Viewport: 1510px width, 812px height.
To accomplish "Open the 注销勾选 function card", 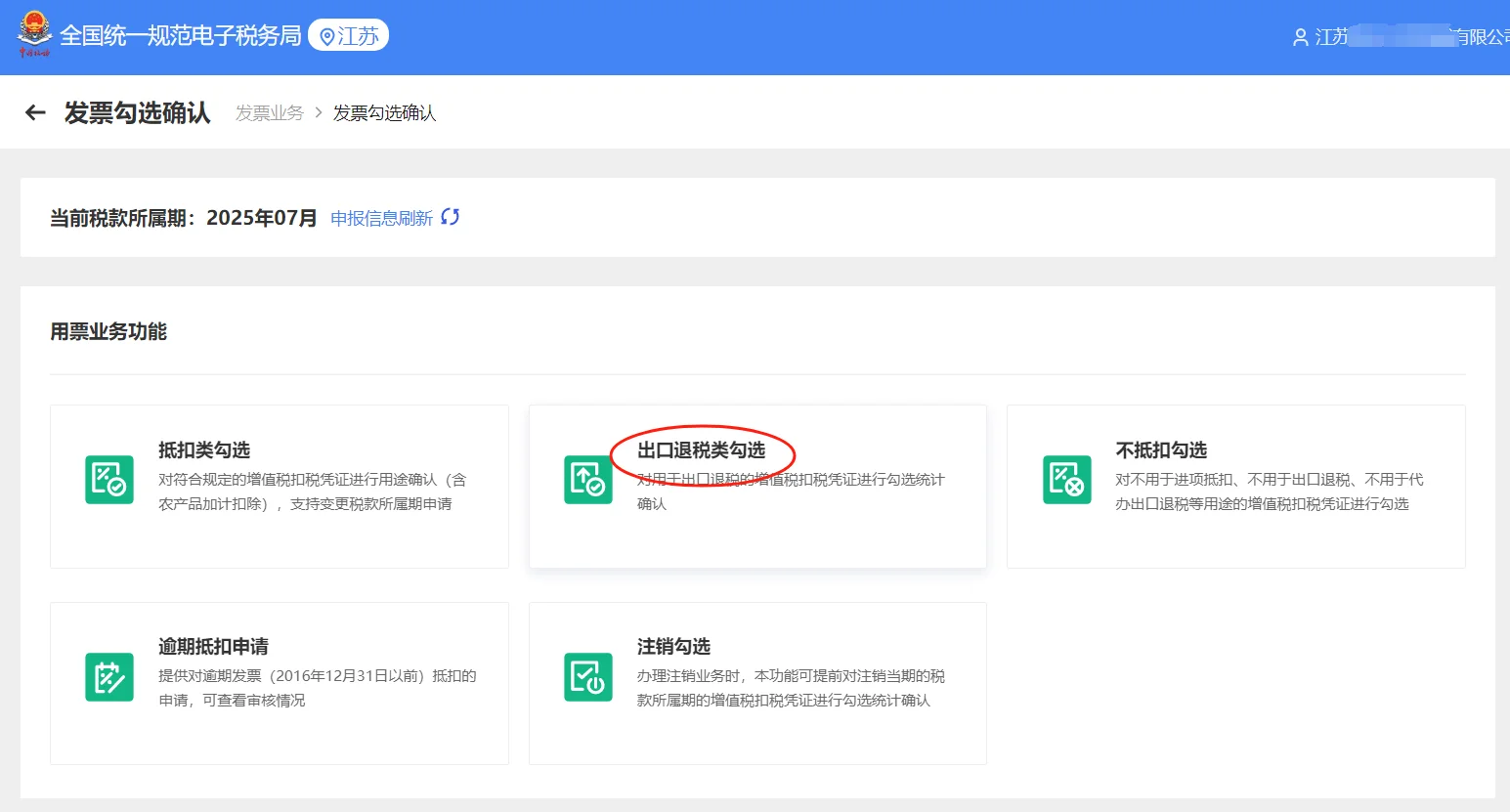I will tap(757, 683).
